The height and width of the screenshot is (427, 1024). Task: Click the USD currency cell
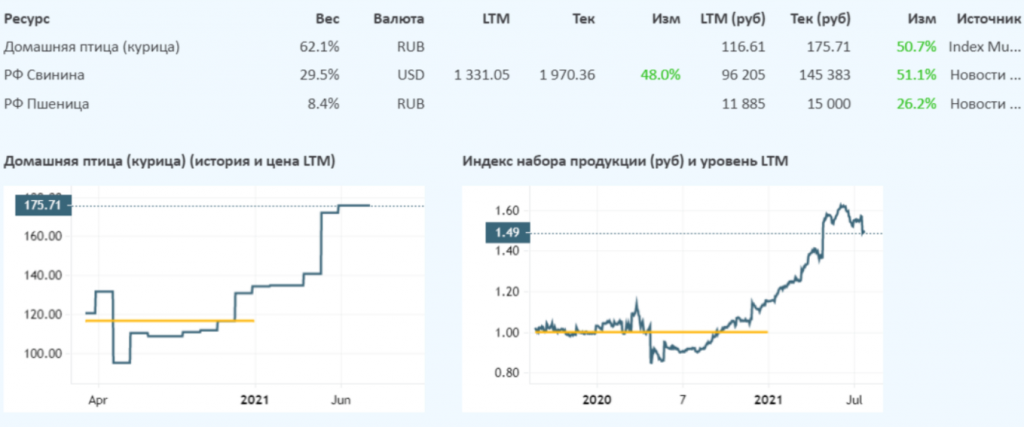410,75
